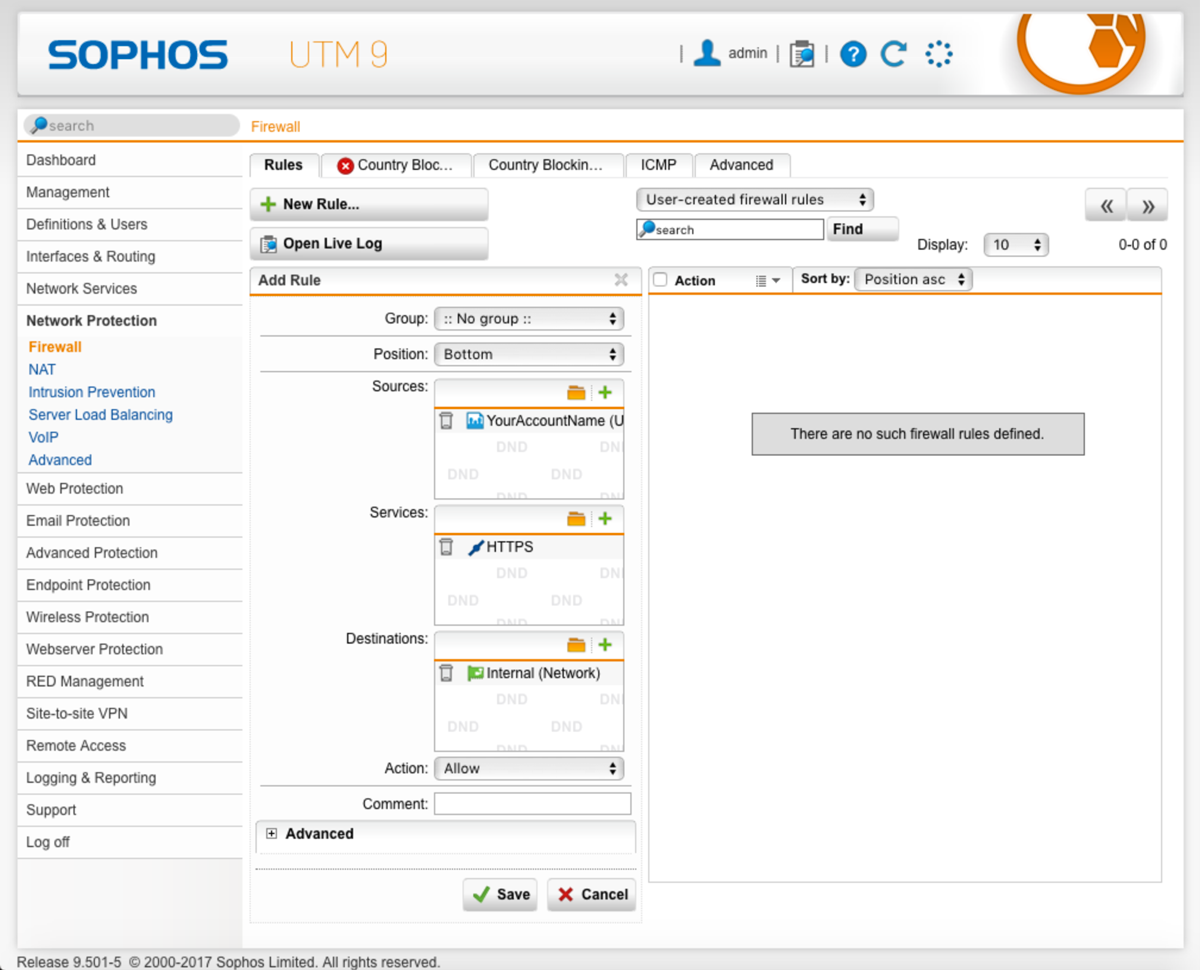
Task: Open the clipboard object list icon
Action: click(x=802, y=54)
